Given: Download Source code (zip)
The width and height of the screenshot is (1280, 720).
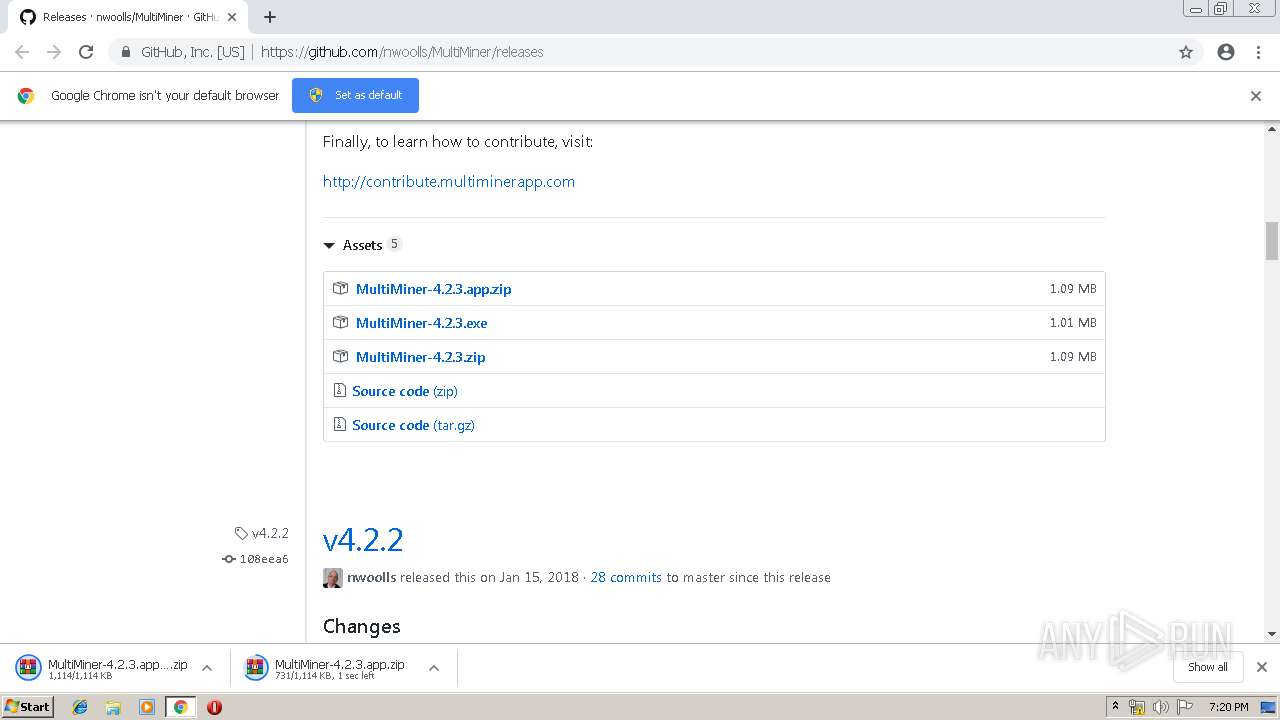Looking at the screenshot, I should coord(404,391).
